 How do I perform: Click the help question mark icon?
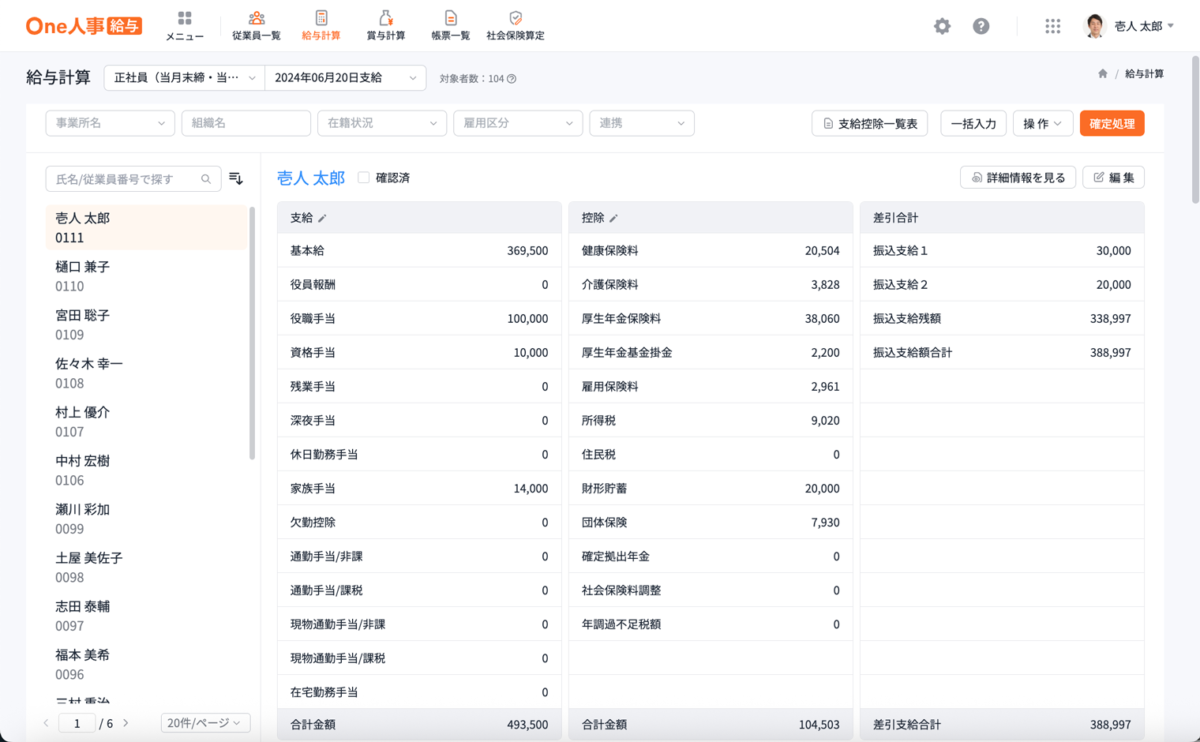pos(981,26)
